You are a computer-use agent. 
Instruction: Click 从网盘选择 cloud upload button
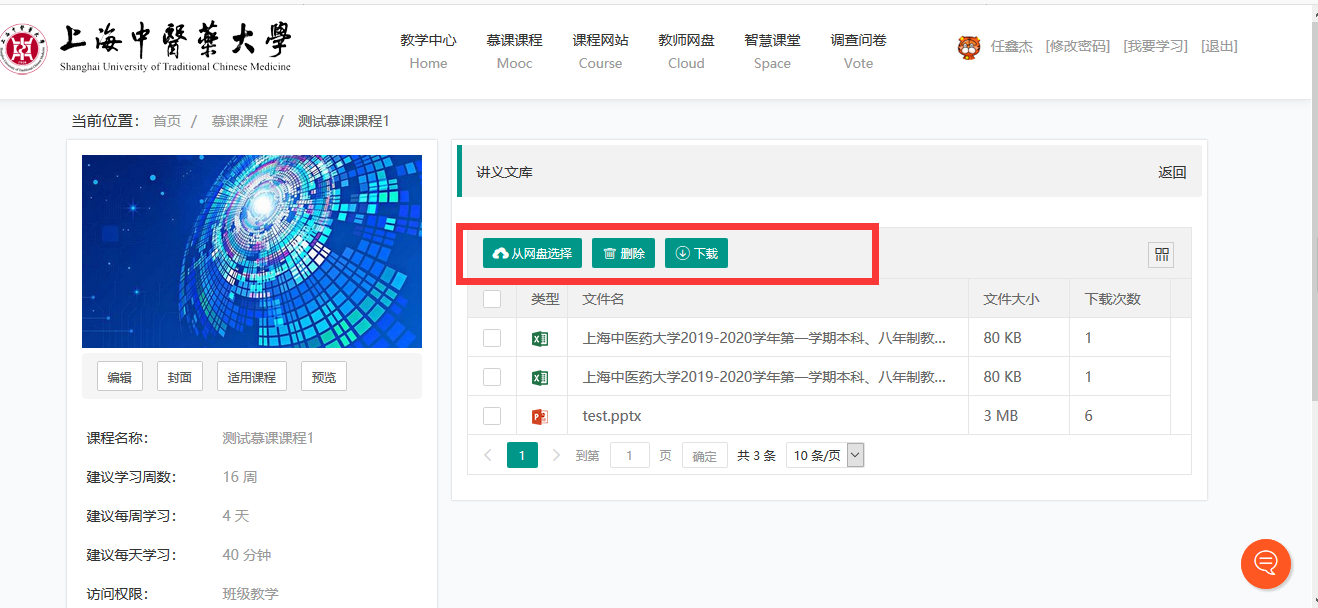click(x=532, y=253)
